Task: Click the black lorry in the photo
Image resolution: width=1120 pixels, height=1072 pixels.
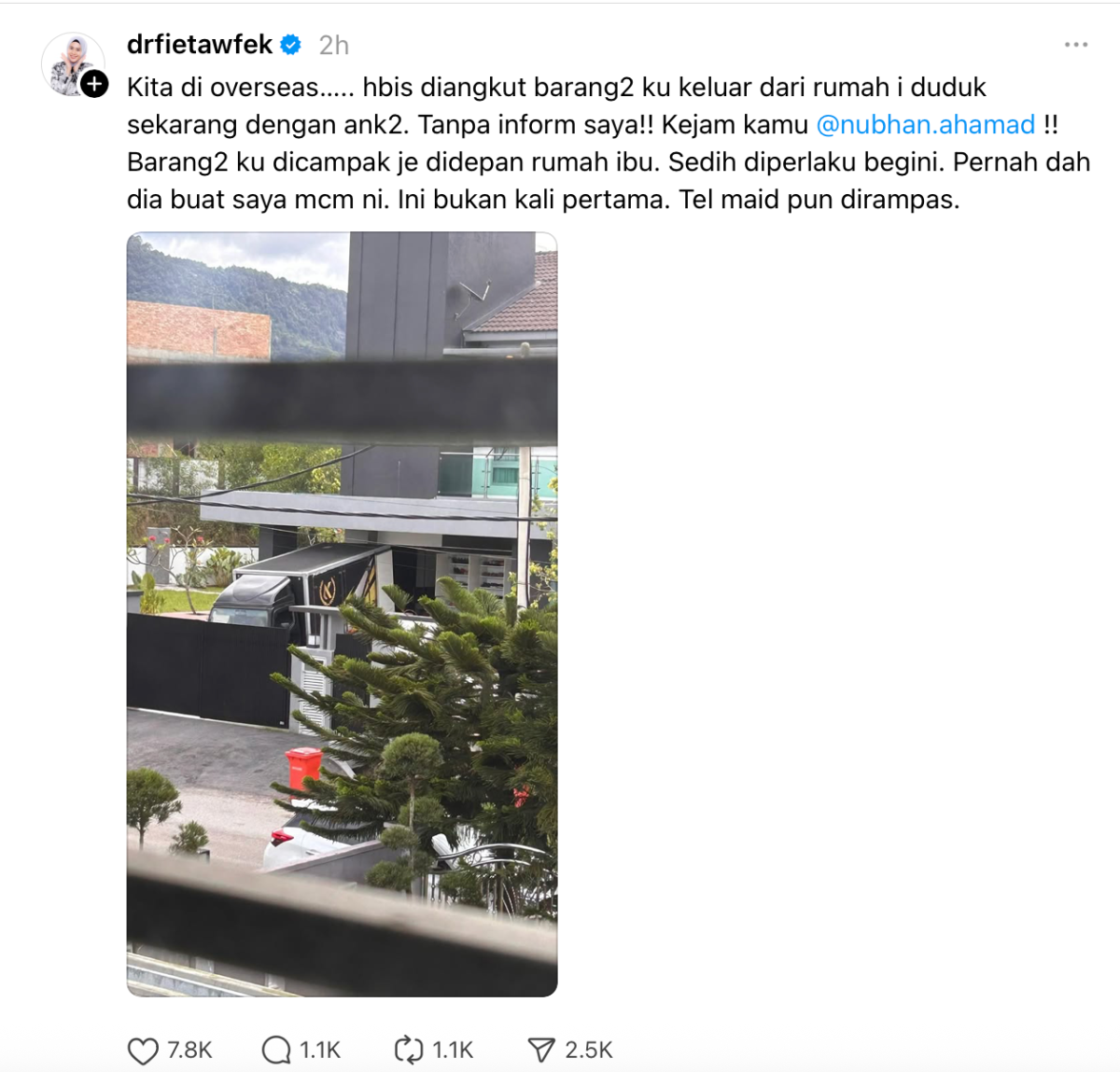Action: coord(299,590)
